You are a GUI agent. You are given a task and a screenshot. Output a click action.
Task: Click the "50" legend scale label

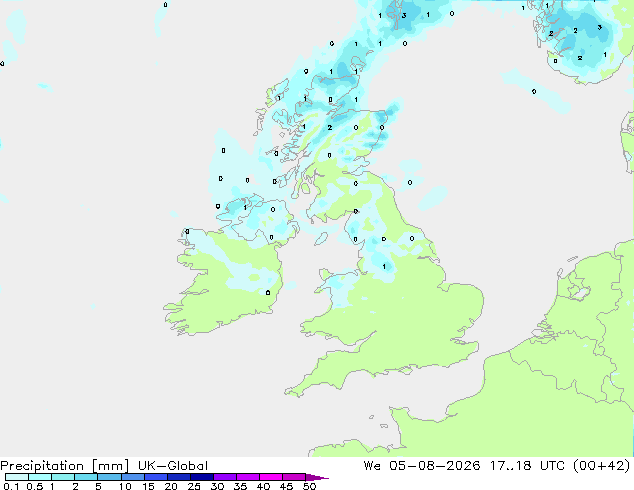click(x=309, y=486)
